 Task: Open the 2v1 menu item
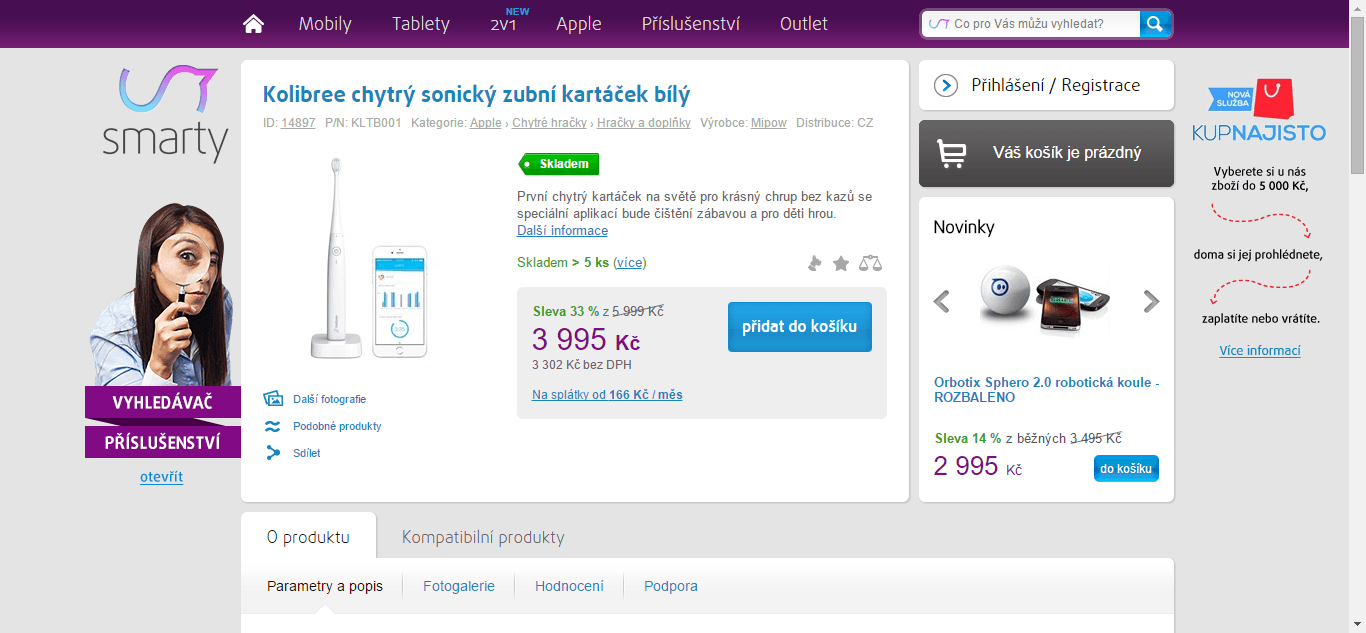[x=503, y=24]
